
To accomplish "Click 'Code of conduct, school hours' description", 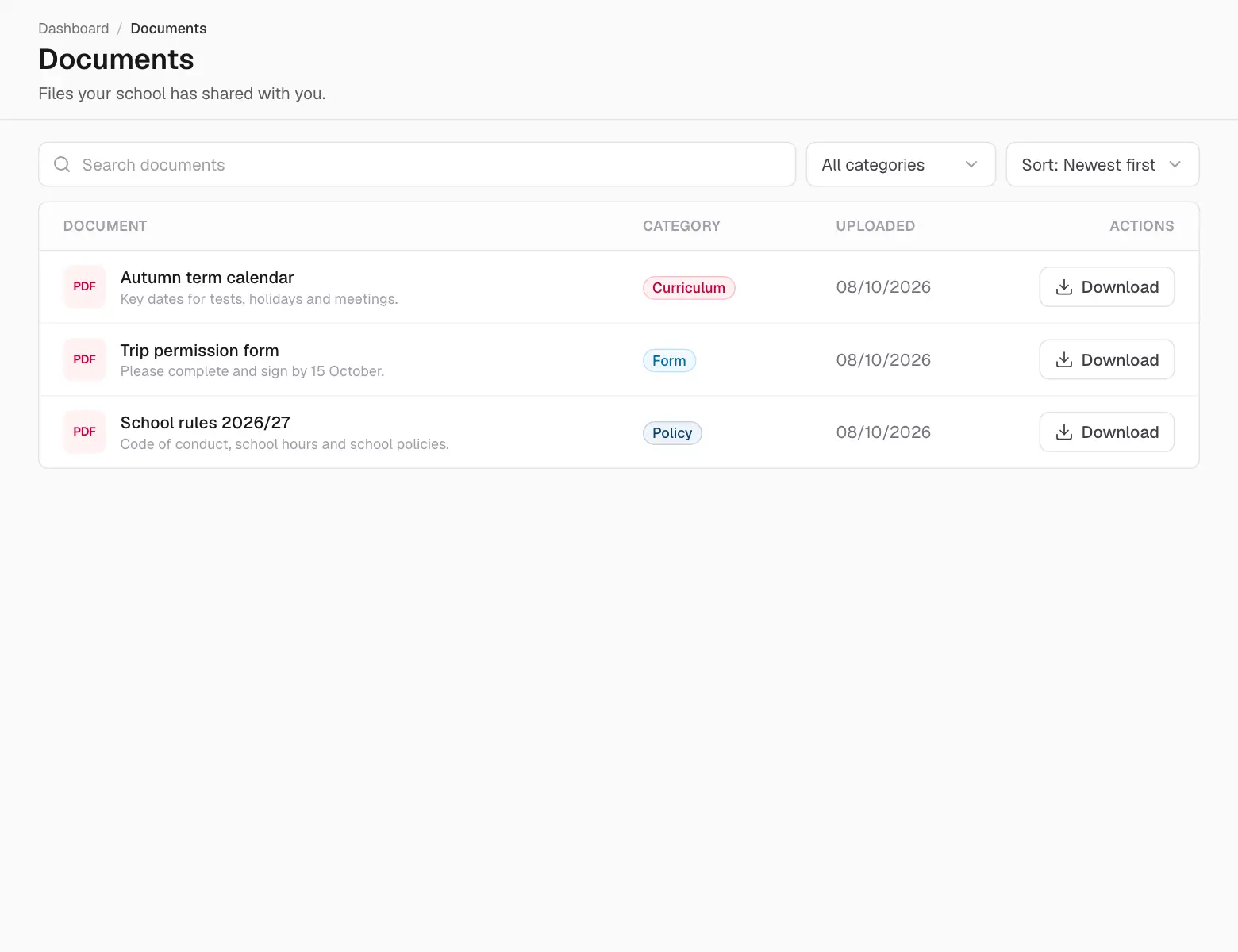I will coord(285,444).
